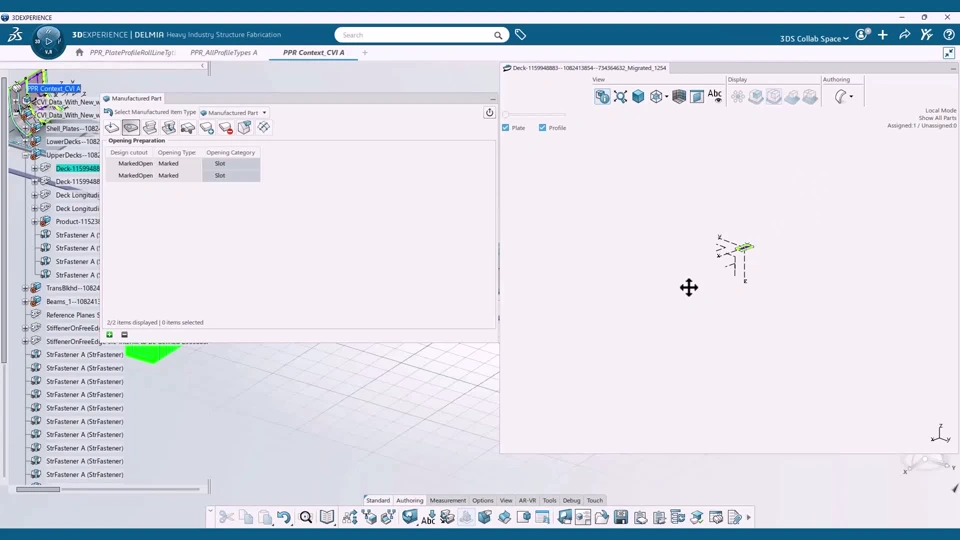
Task: Select the PPR Context_CVI A tab
Action: [x=313, y=53]
